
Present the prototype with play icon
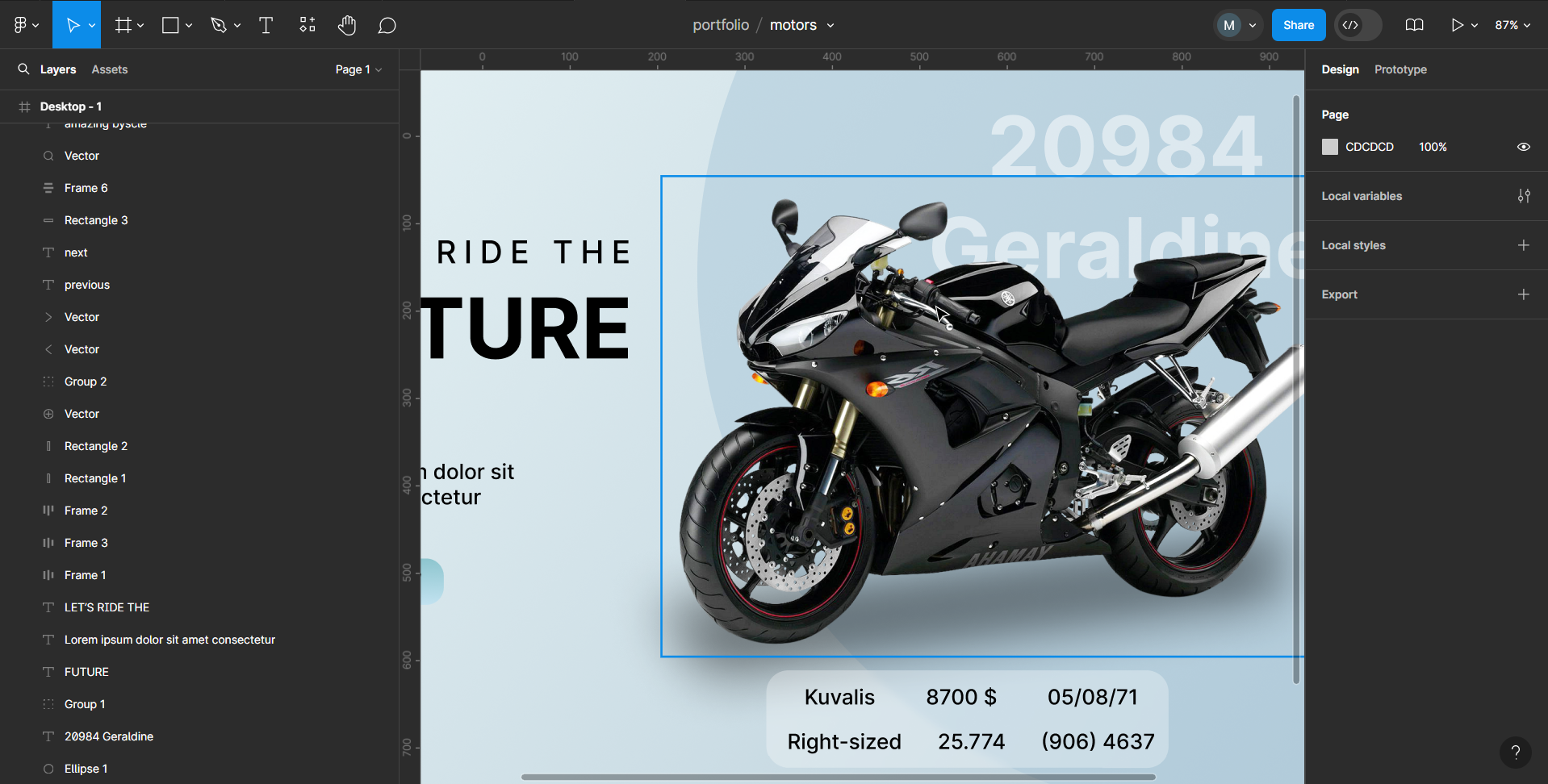(x=1457, y=25)
